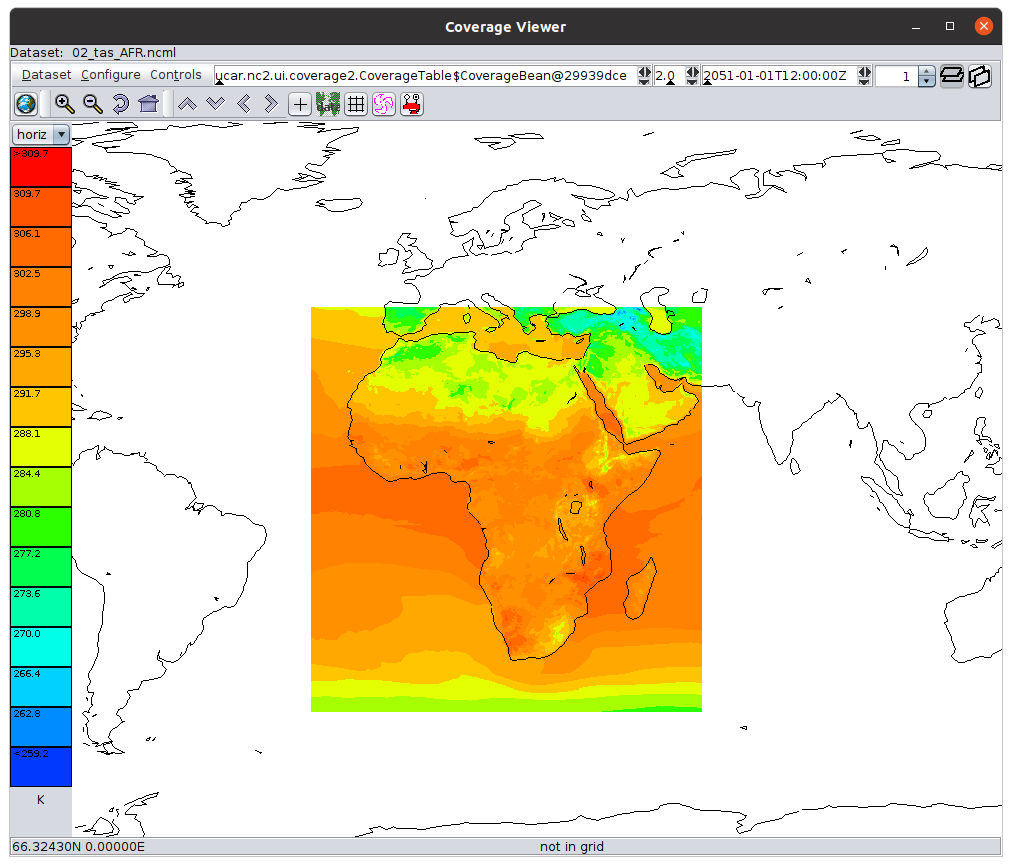Reset map to home view
Viewport: 1012px width, 866px height.
(x=148, y=104)
